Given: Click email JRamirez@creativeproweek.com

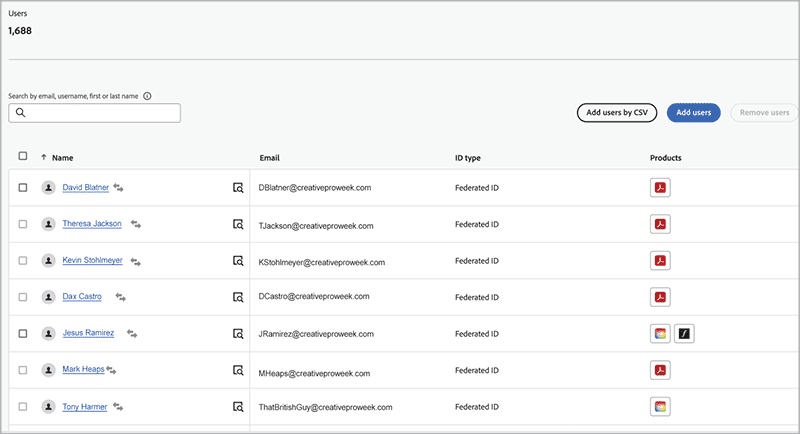Looking at the screenshot, I should 316,334.
